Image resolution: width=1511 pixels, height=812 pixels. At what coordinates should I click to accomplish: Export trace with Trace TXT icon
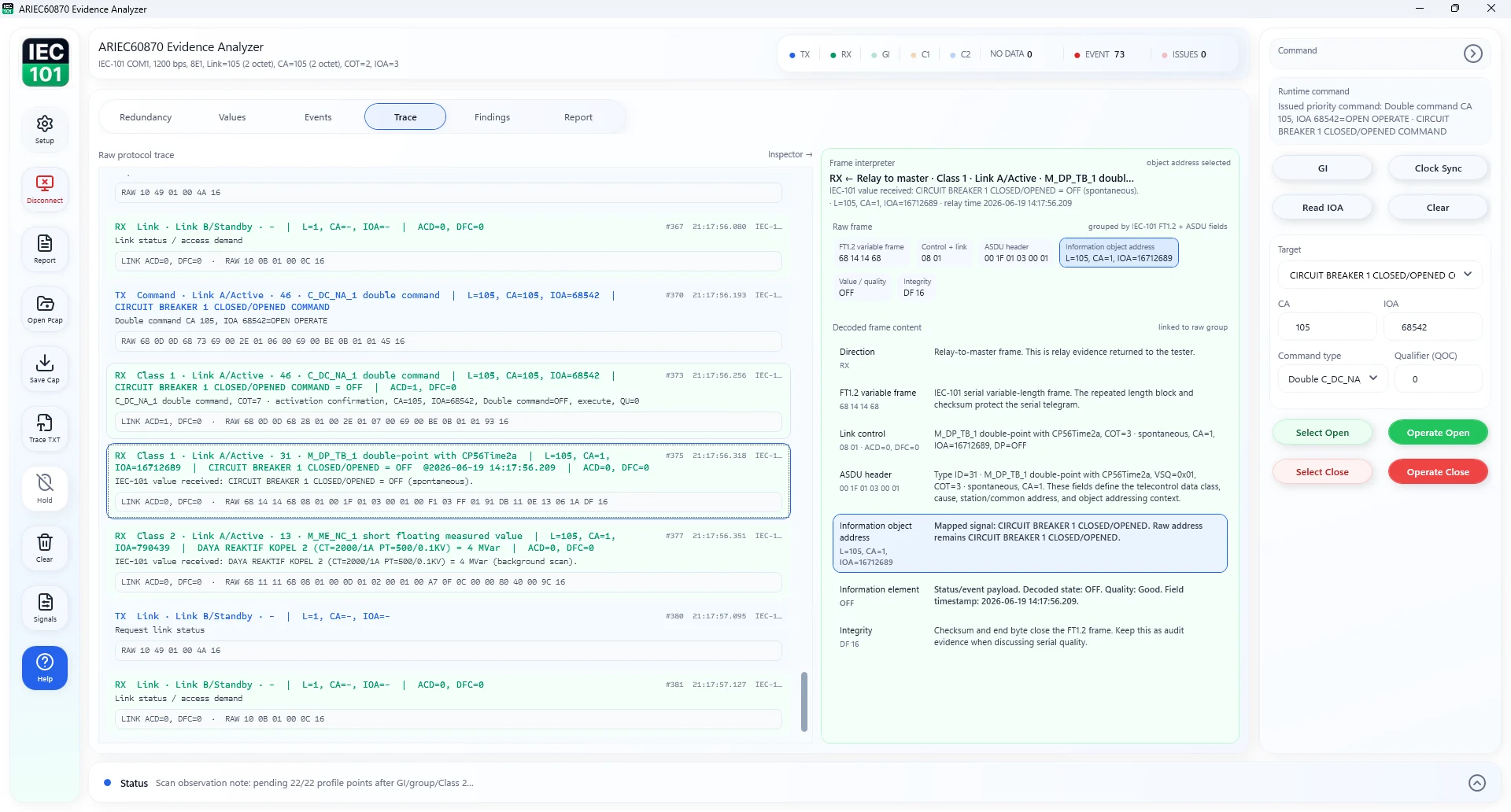(45, 428)
